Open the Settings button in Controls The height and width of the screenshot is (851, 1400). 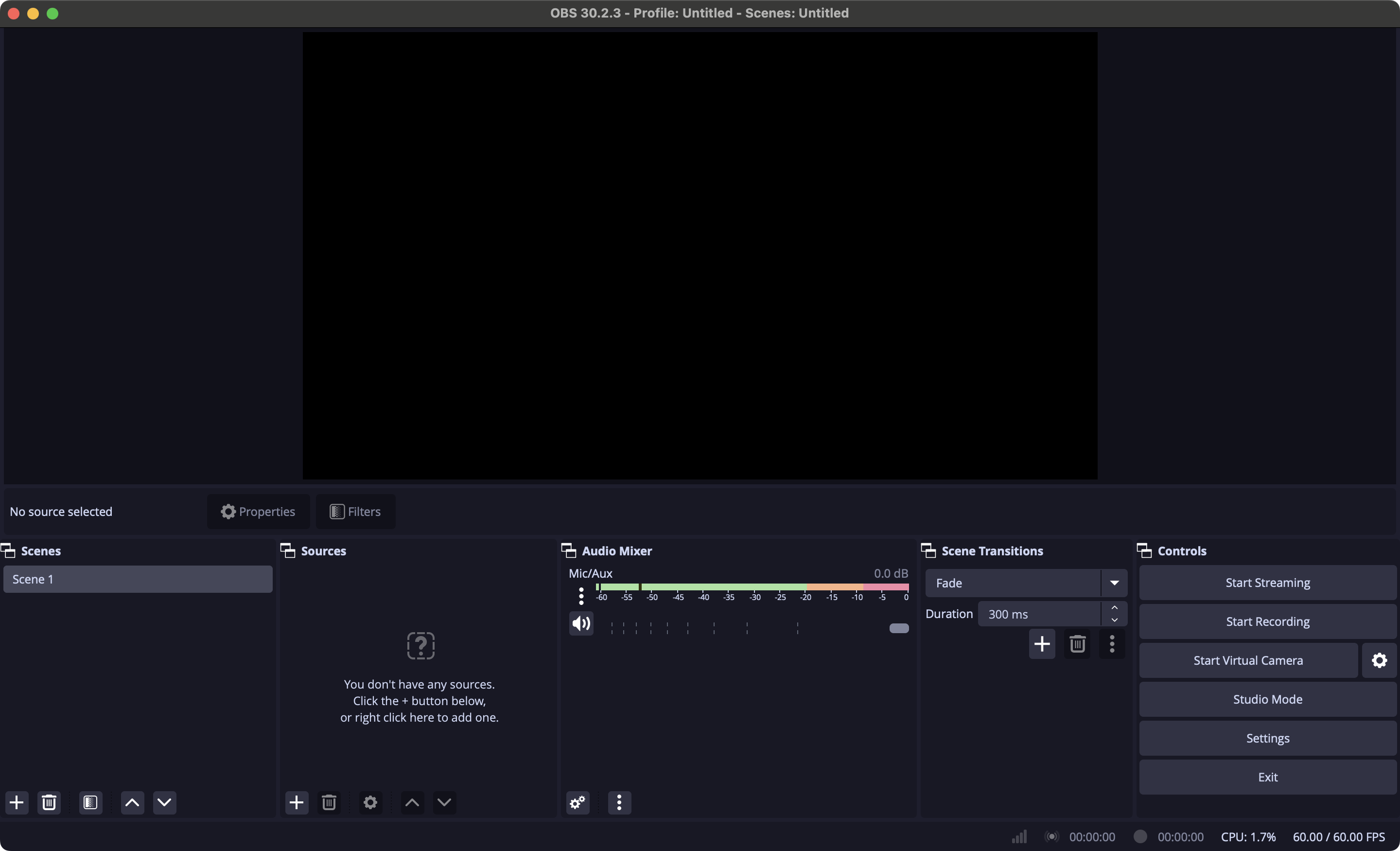tap(1267, 738)
